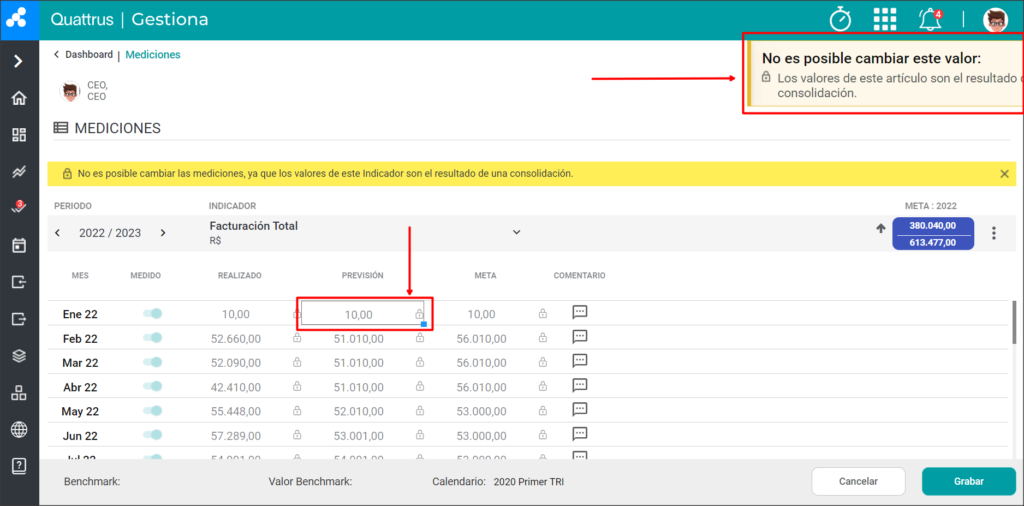The width and height of the screenshot is (1024, 506).
Task: Go to Home in the sidebar
Action: [19, 99]
